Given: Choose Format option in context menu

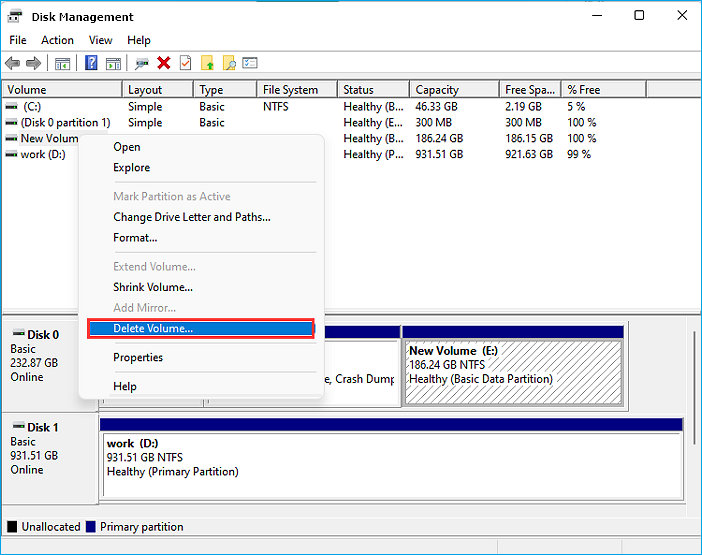Looking at the screenshot, I should [135, 238].
